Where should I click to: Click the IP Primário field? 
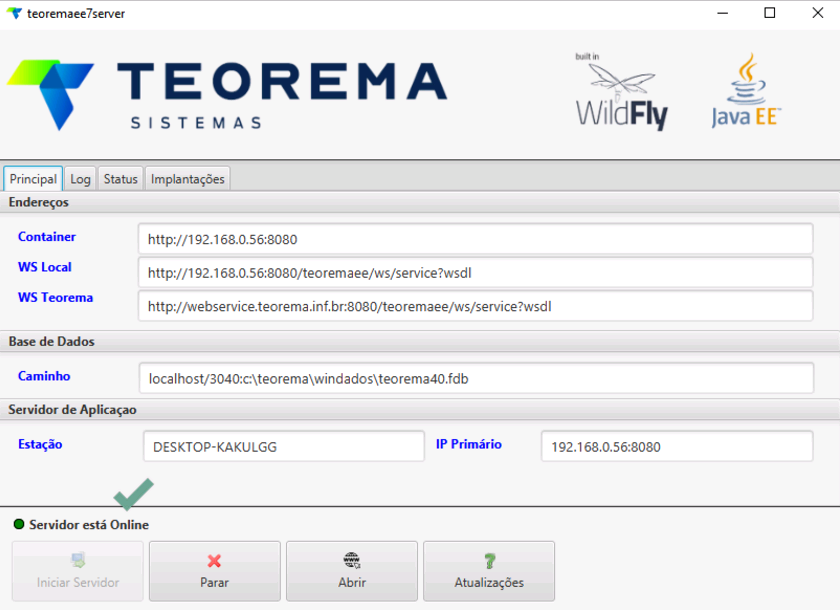click(x=677, y=446)
